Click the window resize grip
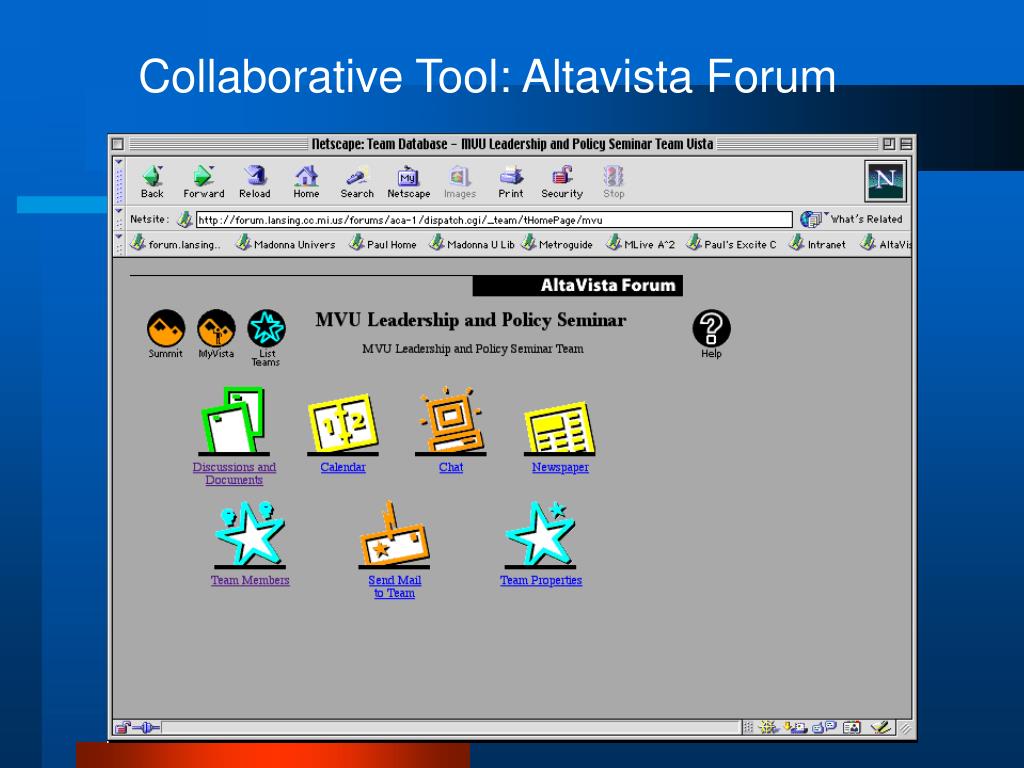Image resolution: width=1024 pixels, height=768 pixels. 904,728
